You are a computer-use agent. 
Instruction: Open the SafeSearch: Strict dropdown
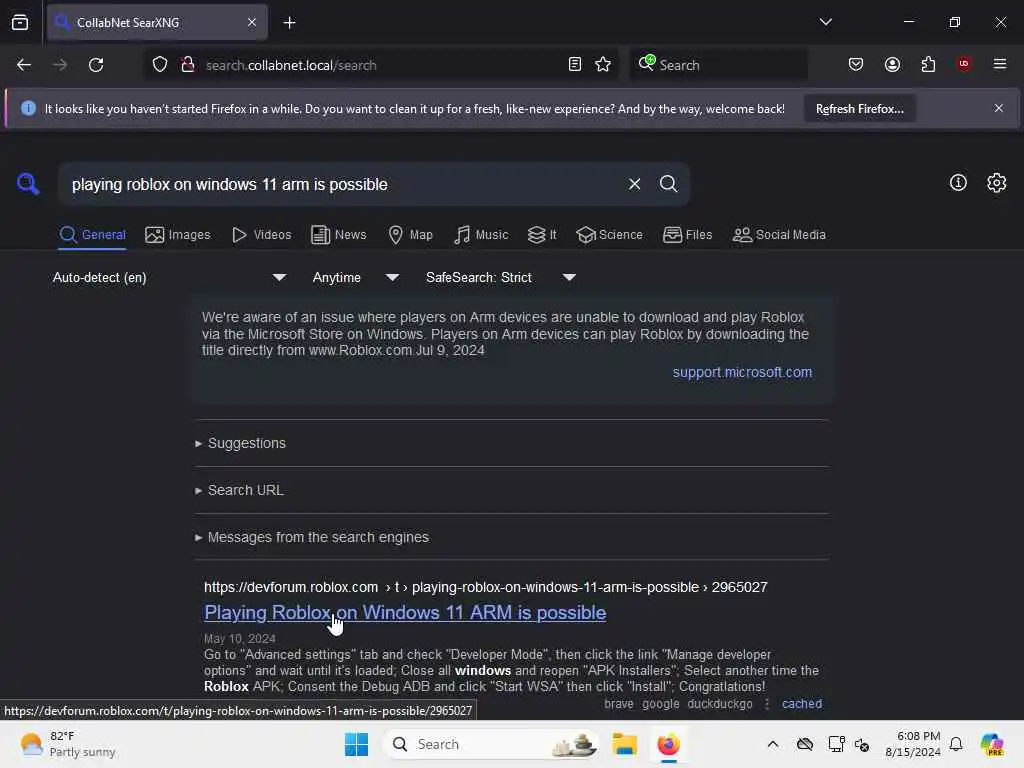pyautogui.click(x=501, y=278)
